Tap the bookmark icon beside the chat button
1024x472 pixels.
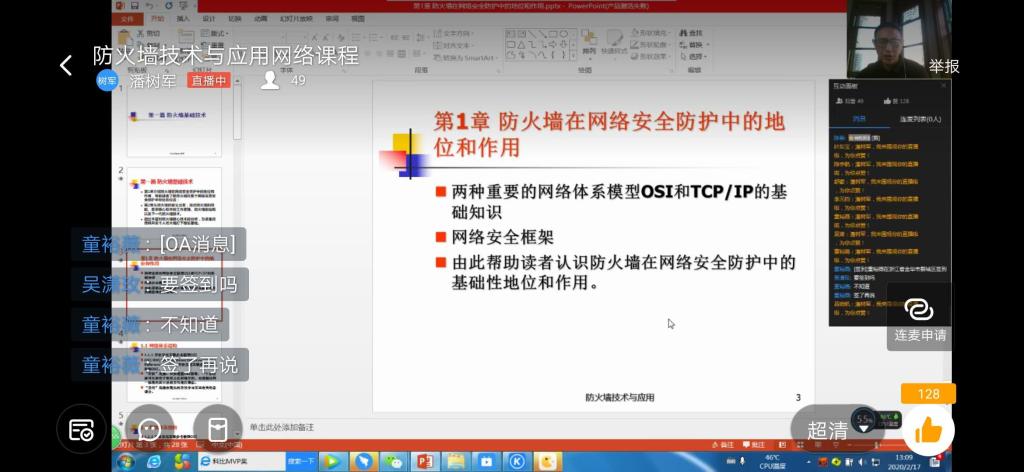click(x=218, y=429)
